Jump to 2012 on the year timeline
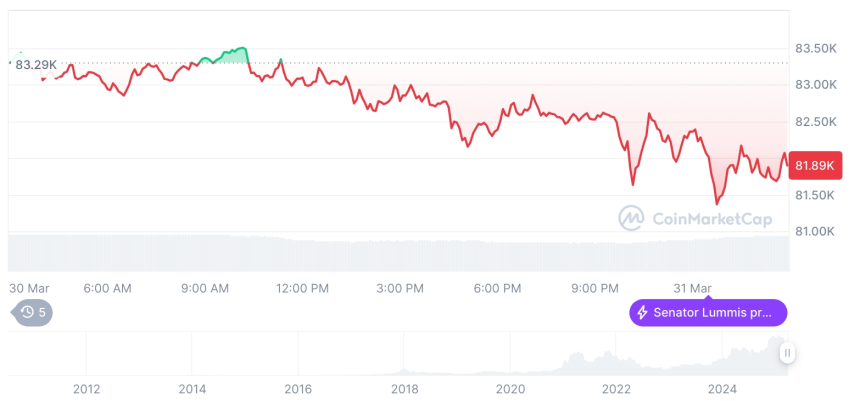860x401 pixels. (86, 389)
